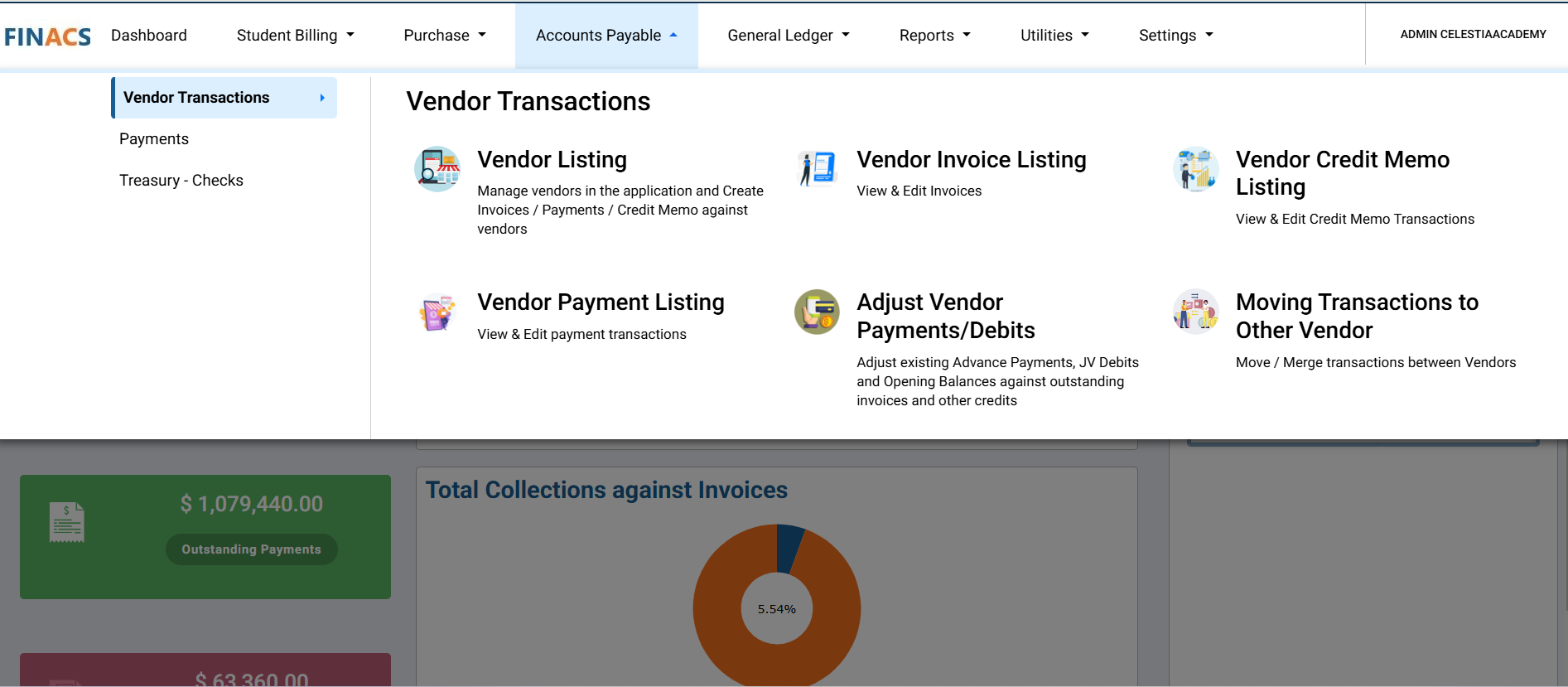This screenshot has width=1568, height=687.
Task: Click the Vendor Transactions submenu arrow
Action: pos(322,98)
